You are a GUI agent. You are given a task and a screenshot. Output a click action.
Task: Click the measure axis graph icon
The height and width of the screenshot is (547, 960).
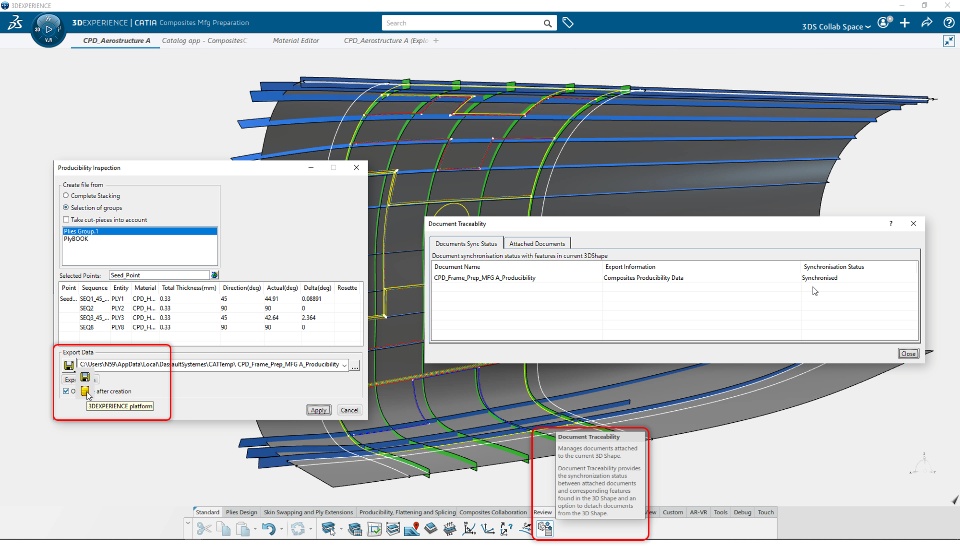(x=470, y=529)
